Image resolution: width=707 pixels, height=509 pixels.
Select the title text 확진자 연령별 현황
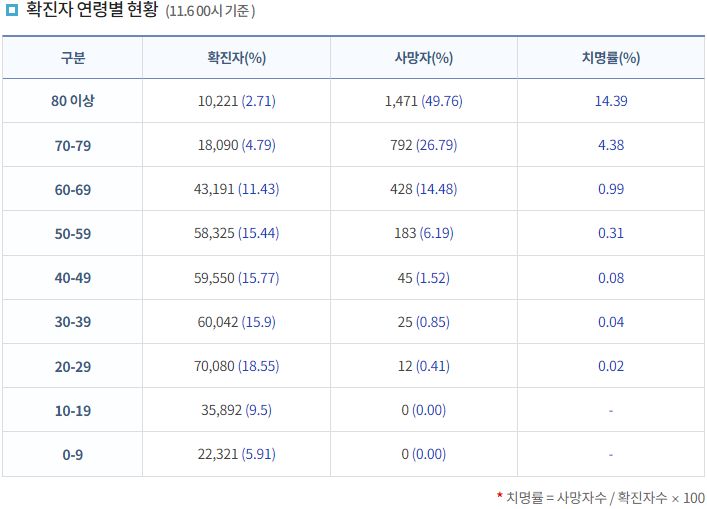coord(92,9)
